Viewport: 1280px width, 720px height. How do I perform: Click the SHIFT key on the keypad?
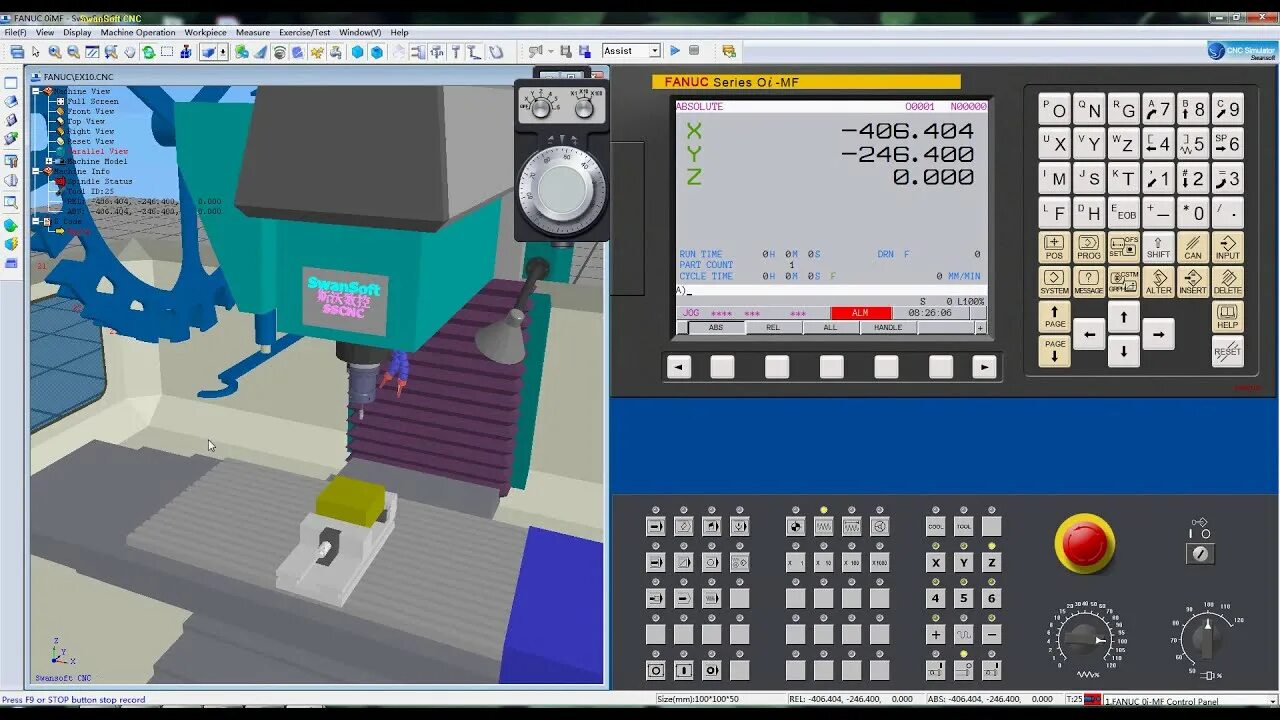pos(1158,248)
